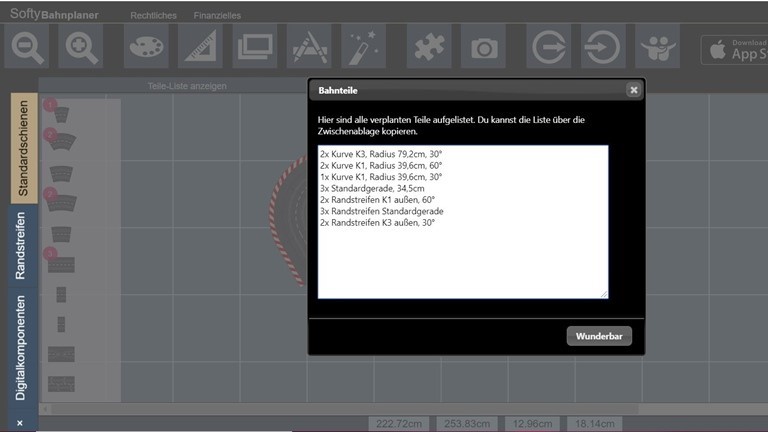Open the color palette tool

point(146,47)
